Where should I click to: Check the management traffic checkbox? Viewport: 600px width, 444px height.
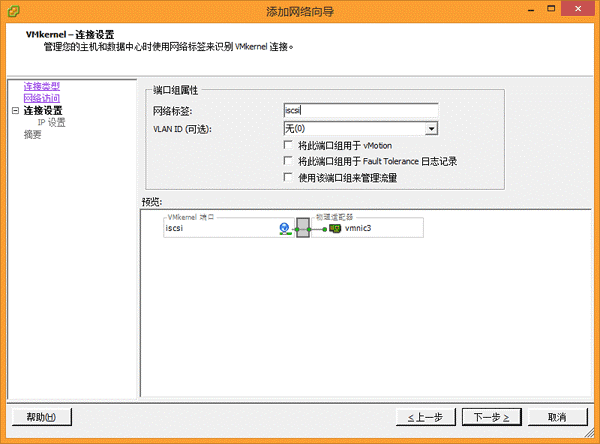[x=288, y=177]
